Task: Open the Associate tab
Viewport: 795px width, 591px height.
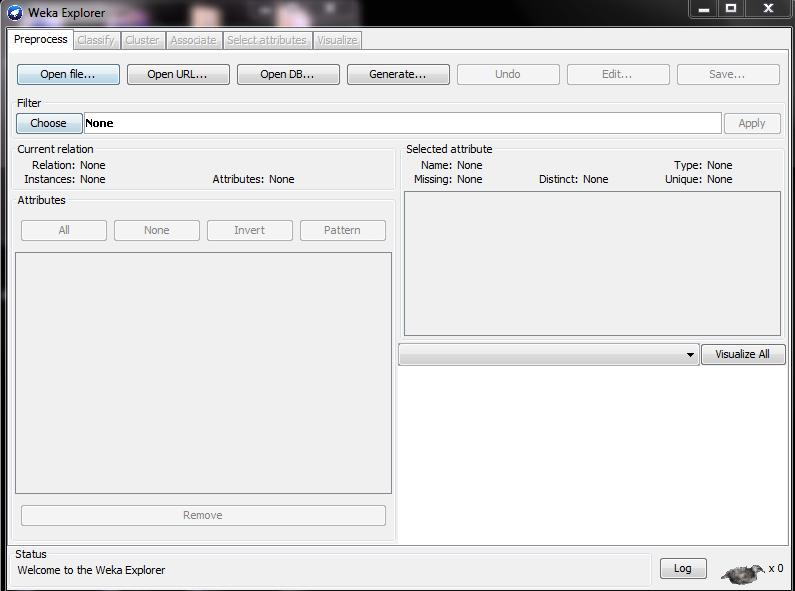Action: click(193, 40)
